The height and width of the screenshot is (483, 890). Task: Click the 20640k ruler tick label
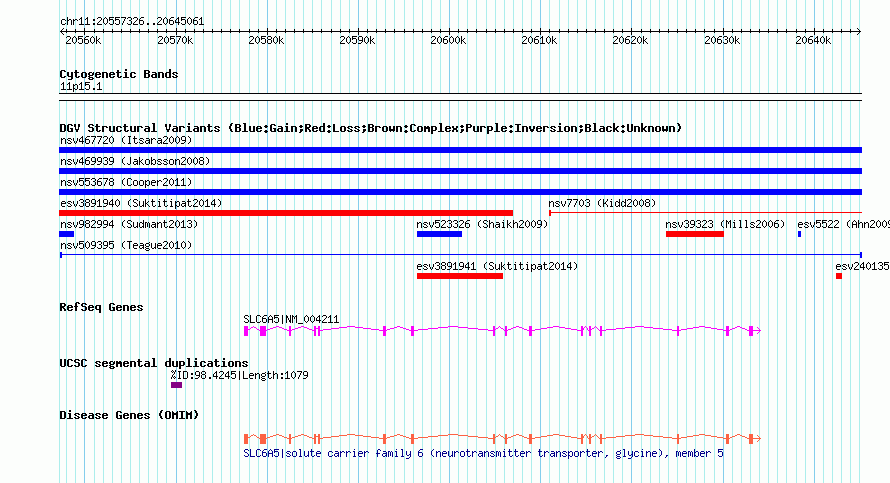click(x=813, y=40)
